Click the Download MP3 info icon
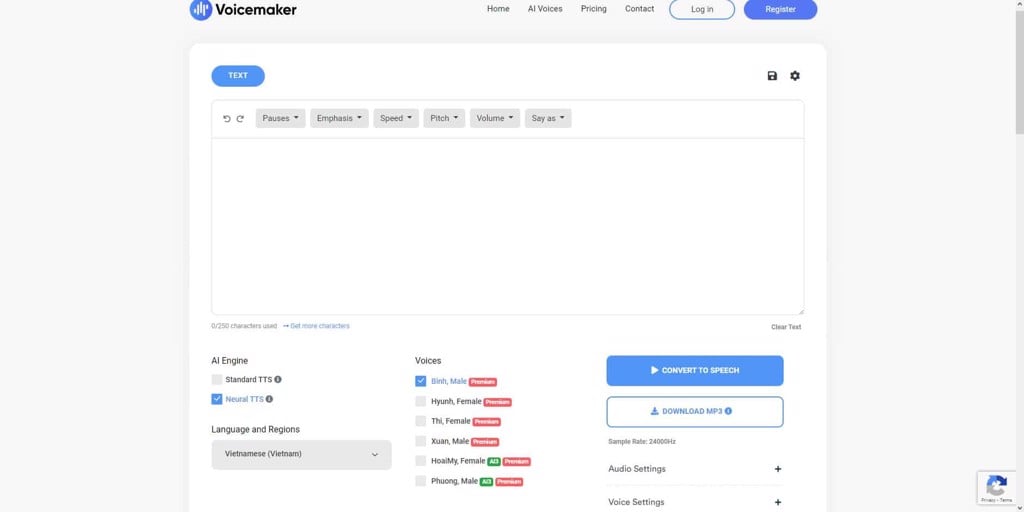Image resolution: width=1024 pixels, height=512 pixels. pyautogui.click(x=728, y=411)
